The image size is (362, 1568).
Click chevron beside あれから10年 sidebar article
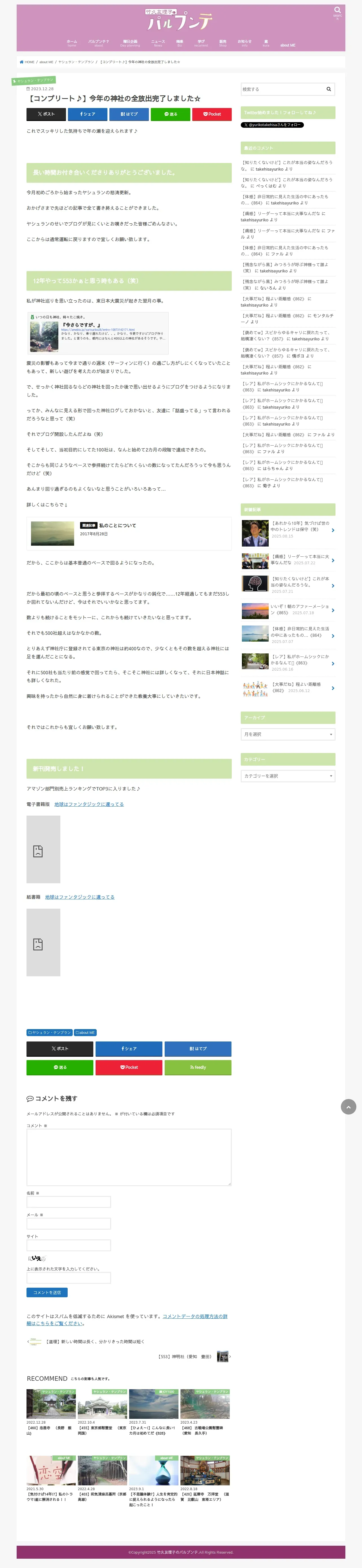333,530
